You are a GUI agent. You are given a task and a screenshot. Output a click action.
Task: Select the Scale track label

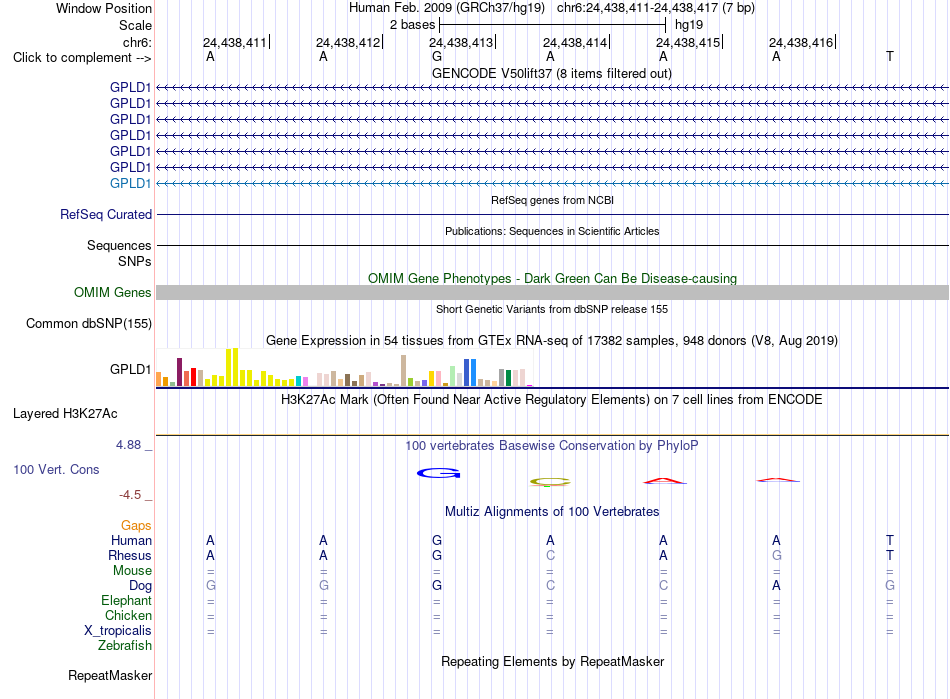tap(135, 25)
